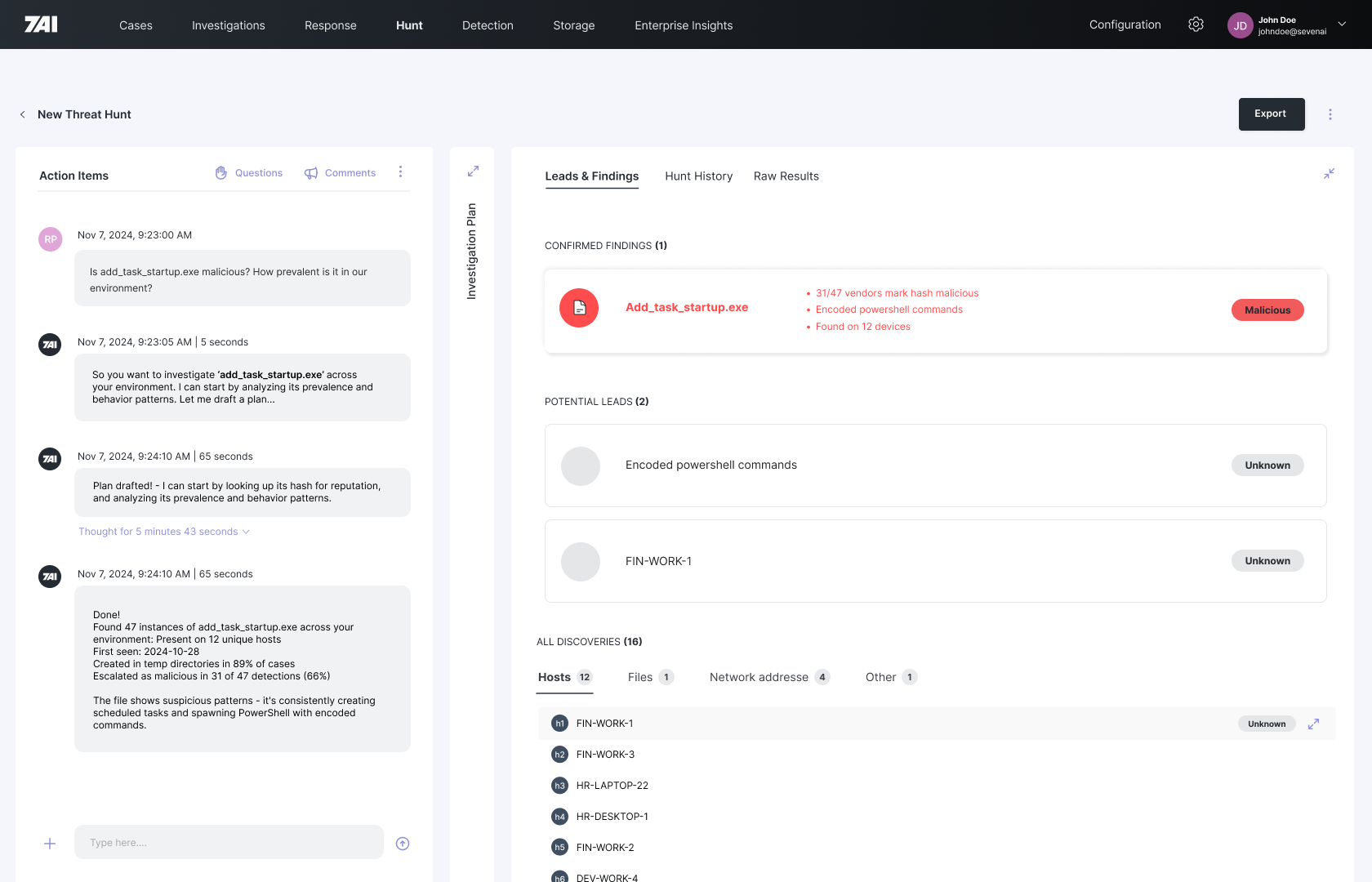Screen dimensions: 1372x882
Task: Select the Network addresses discoveries tab
Action: point(759,677)
